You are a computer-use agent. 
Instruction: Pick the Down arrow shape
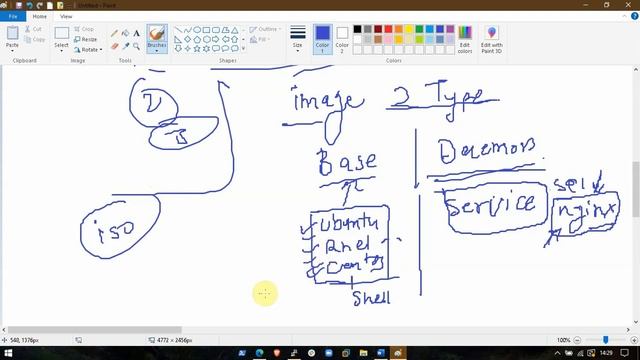[x=178, y=49]
